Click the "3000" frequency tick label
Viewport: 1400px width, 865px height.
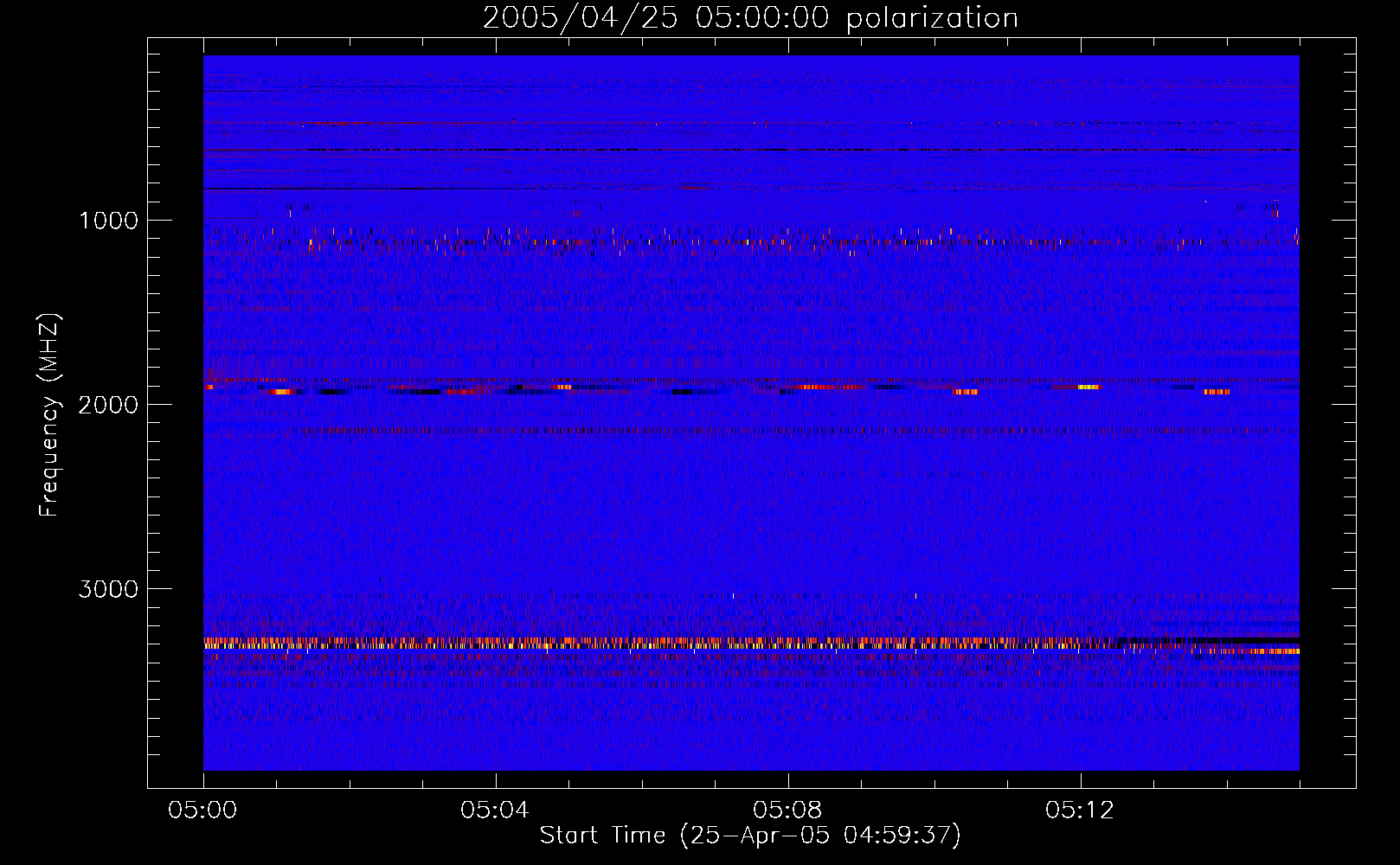108,589
